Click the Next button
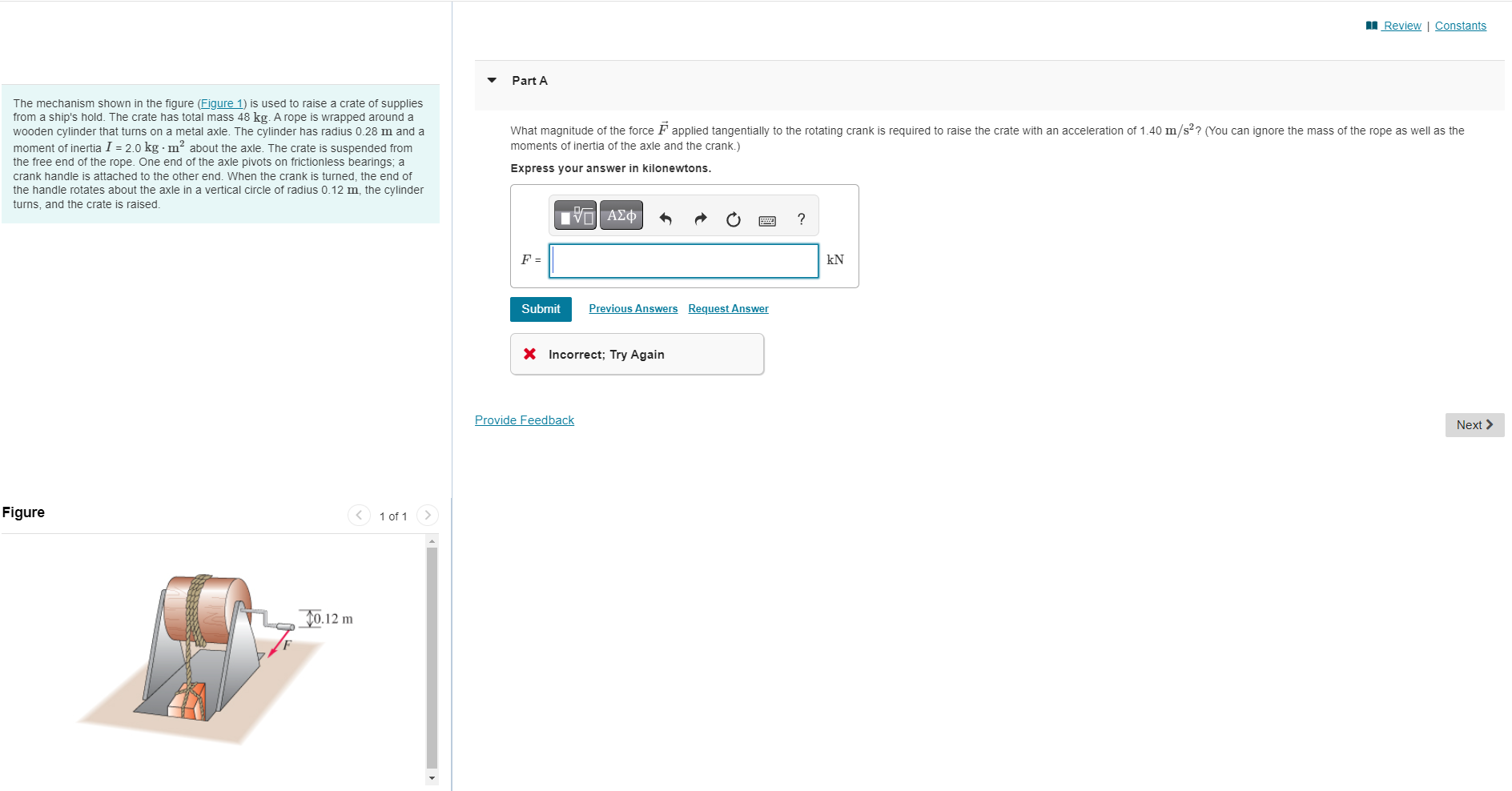This screenshot has height=791, width=1512. (x=1474, y=425)
